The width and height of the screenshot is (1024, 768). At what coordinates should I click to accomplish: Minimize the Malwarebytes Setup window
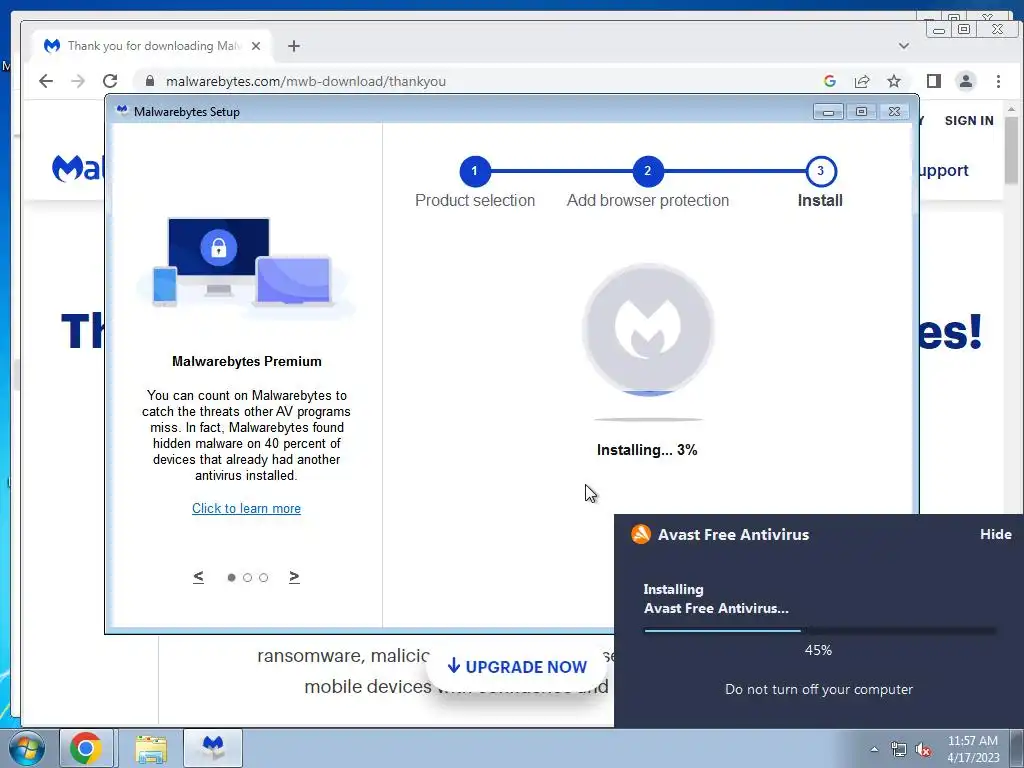(x=828, y=112)
